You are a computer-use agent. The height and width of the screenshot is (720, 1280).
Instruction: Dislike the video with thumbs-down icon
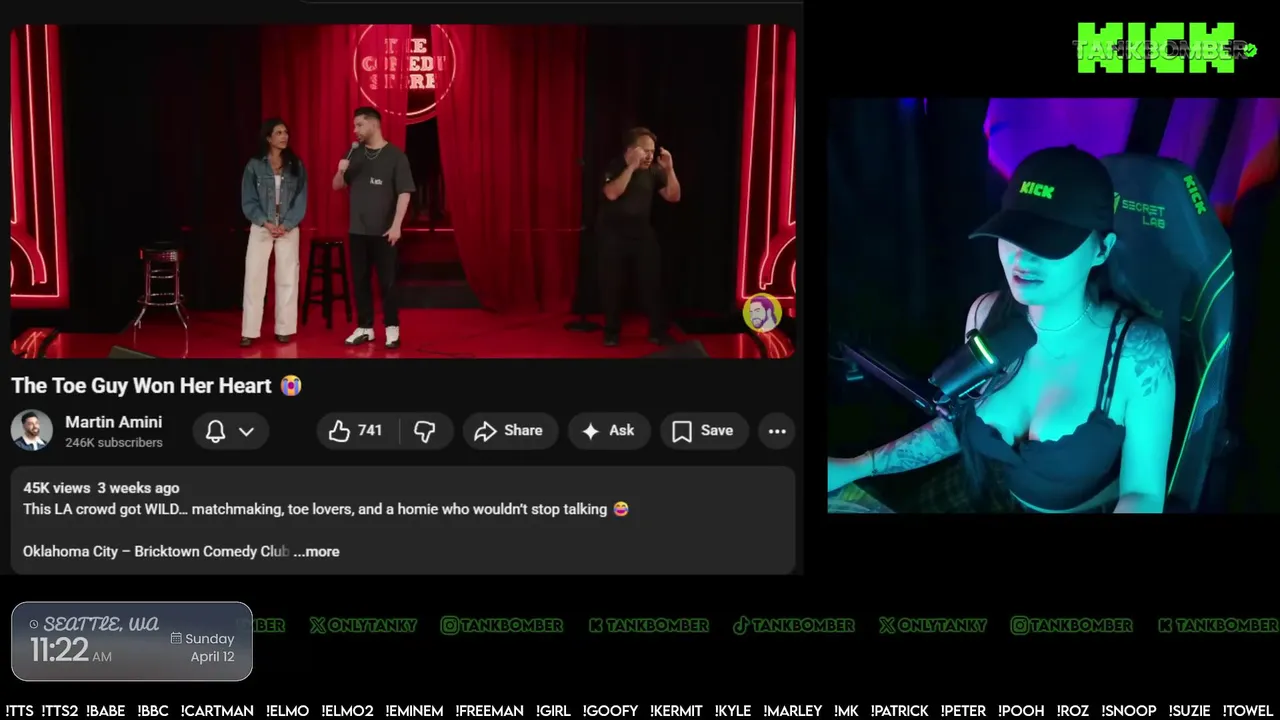pyautogui.click(x=425, y=431)
